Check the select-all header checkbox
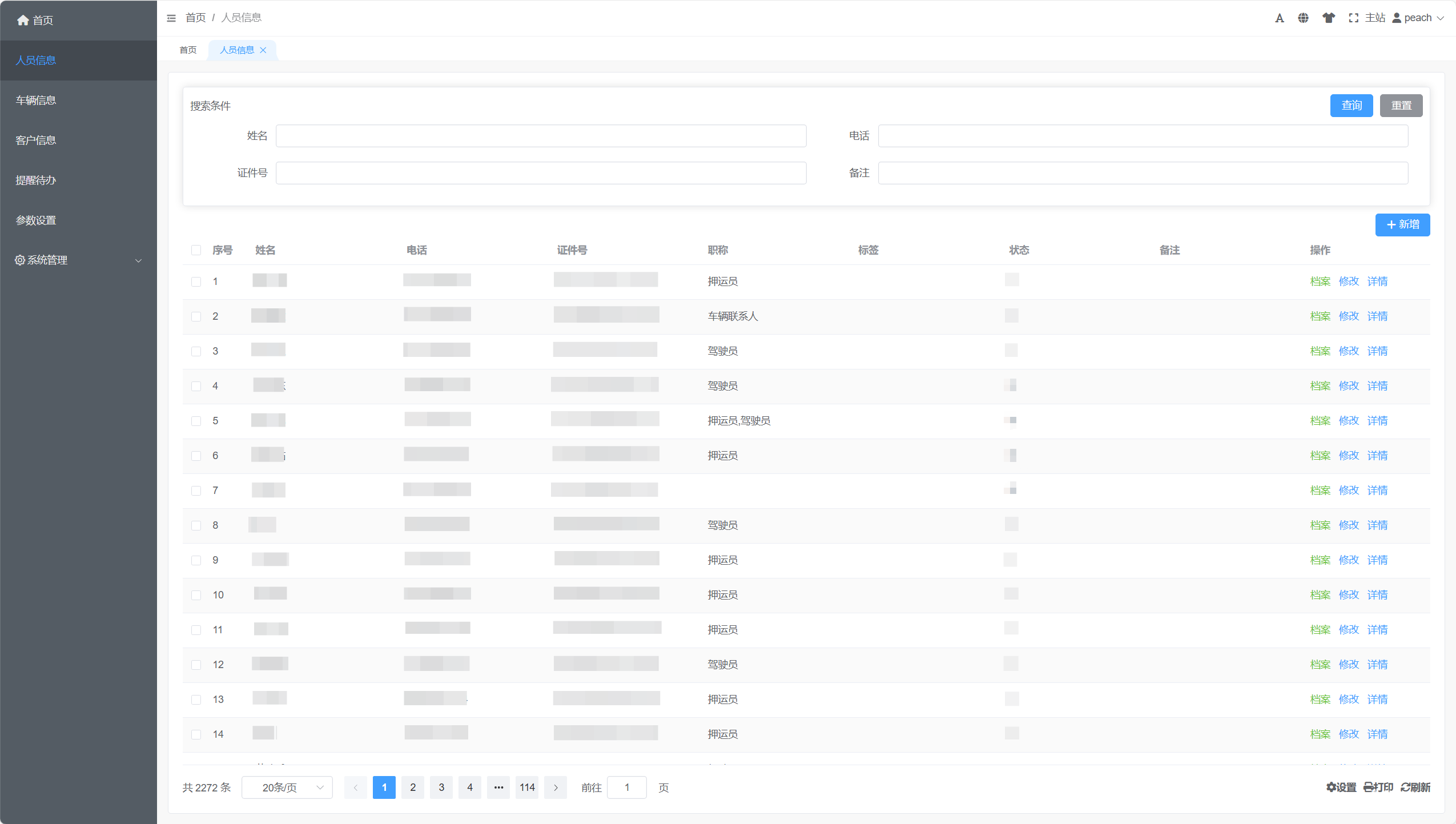The height and width of the screenshot is (824, 1456). tap(196, 250)
